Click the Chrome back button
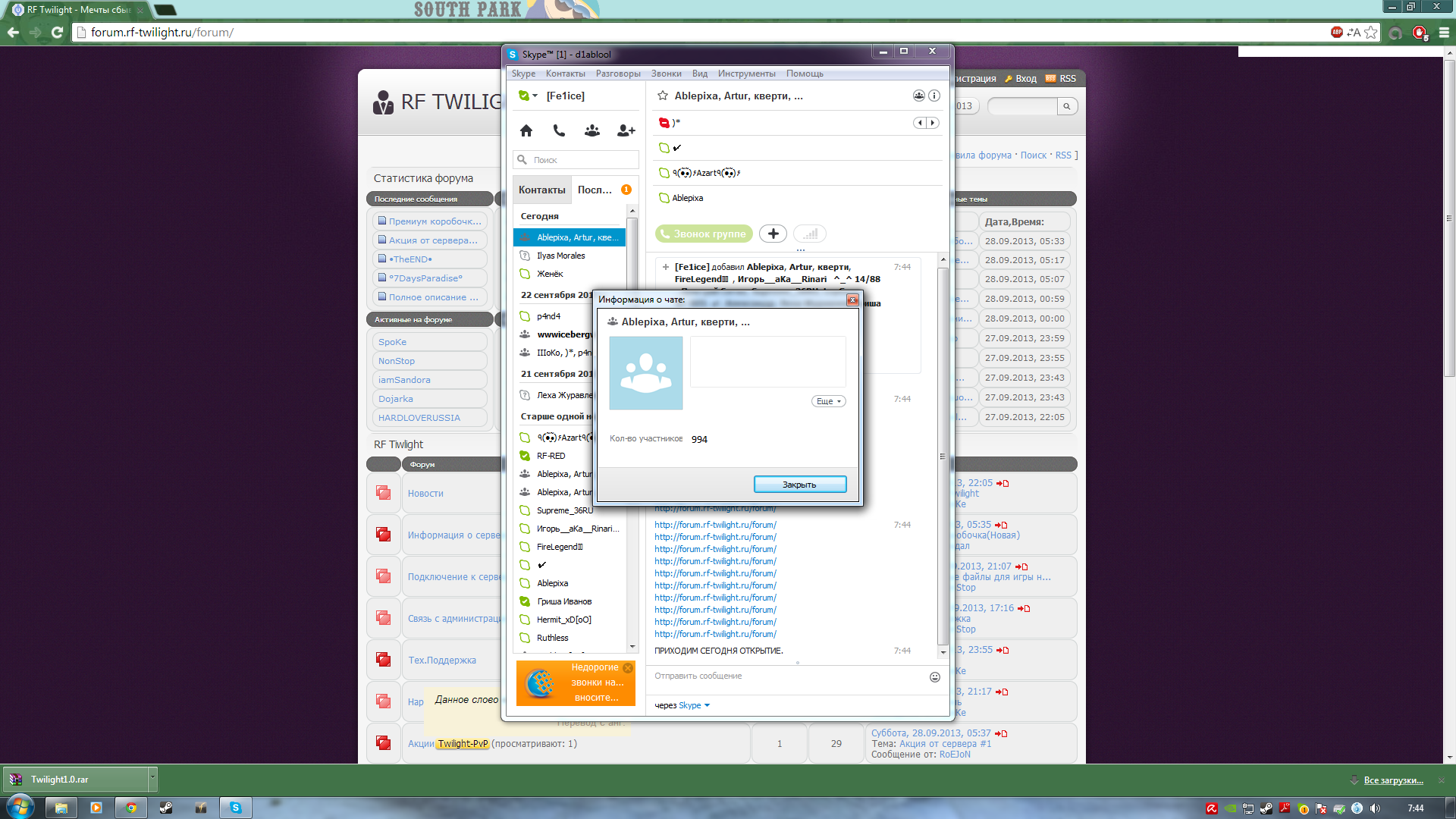Viewport: 1456px width, 819px height. point(13,32)
